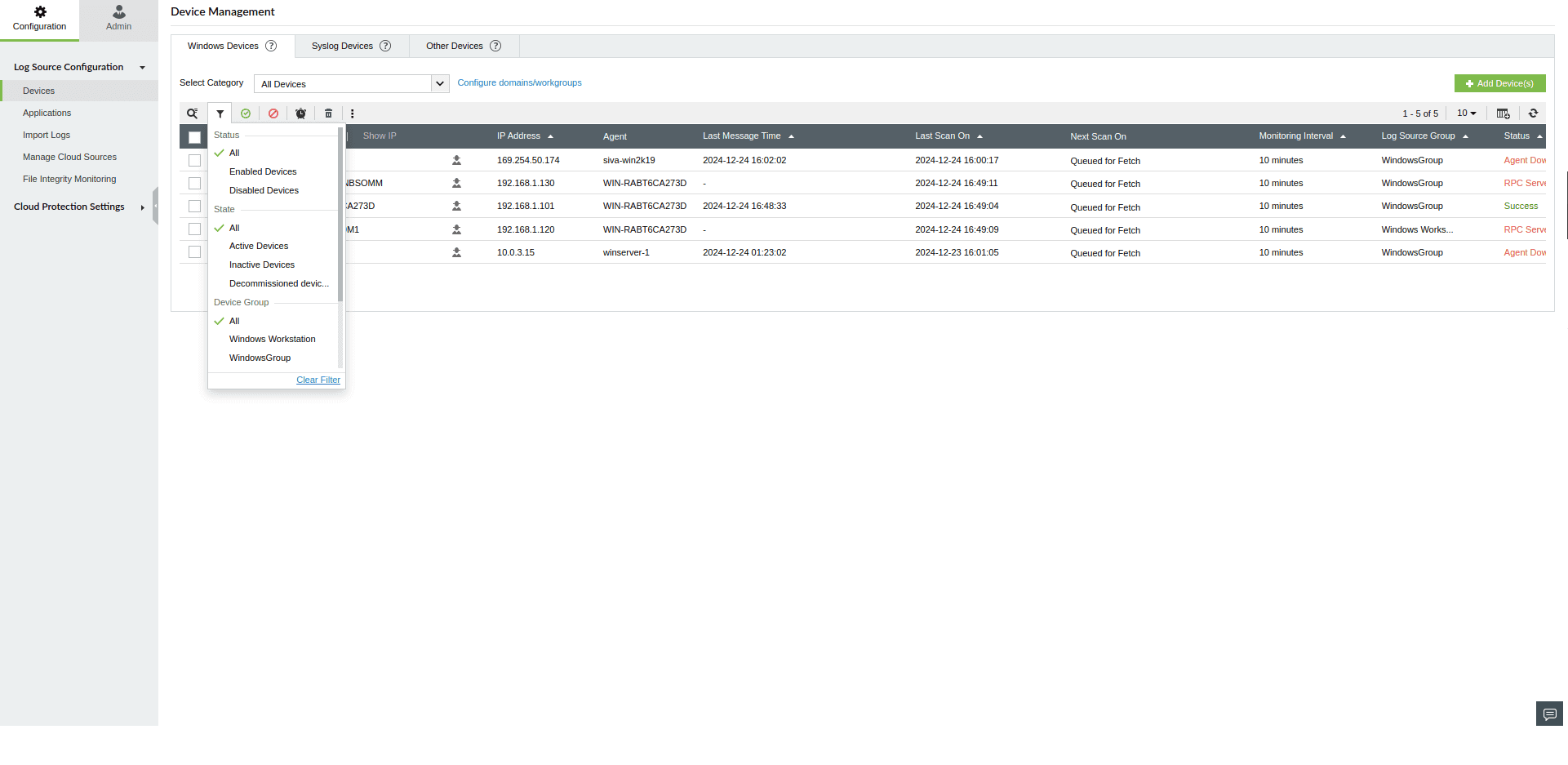
Task: Open the device search tool
Action: coord(192,113)
